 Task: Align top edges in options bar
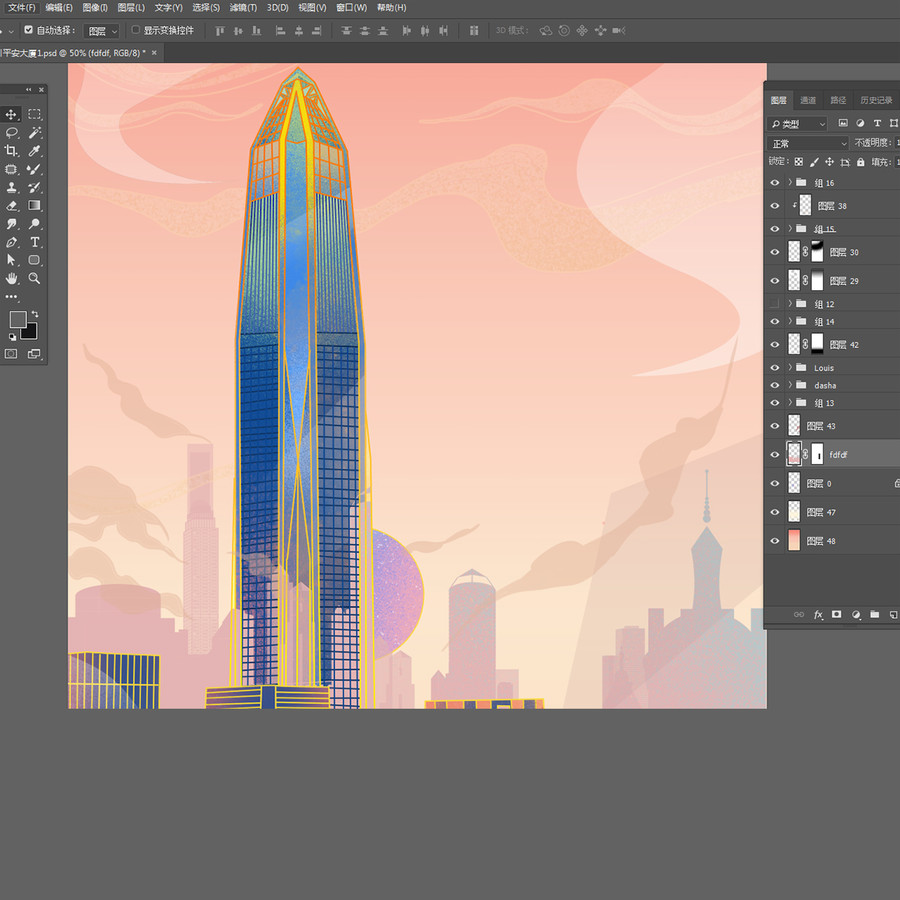(220, 30)
